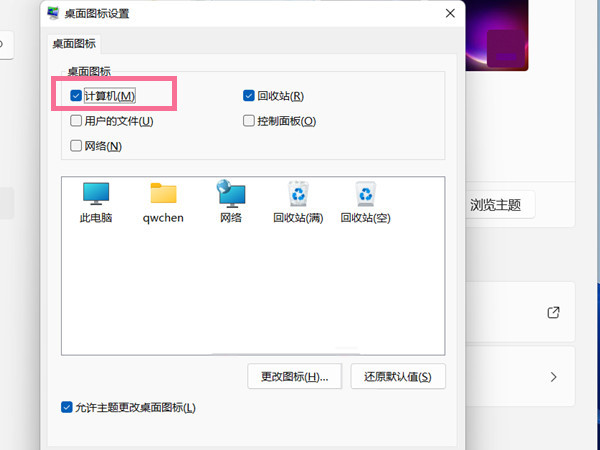Toggle 允许主题更改桌面图标(L) checkbox
Image resolution: width=600 pixels, height=450 pixels.
click(x=66, y=407)
